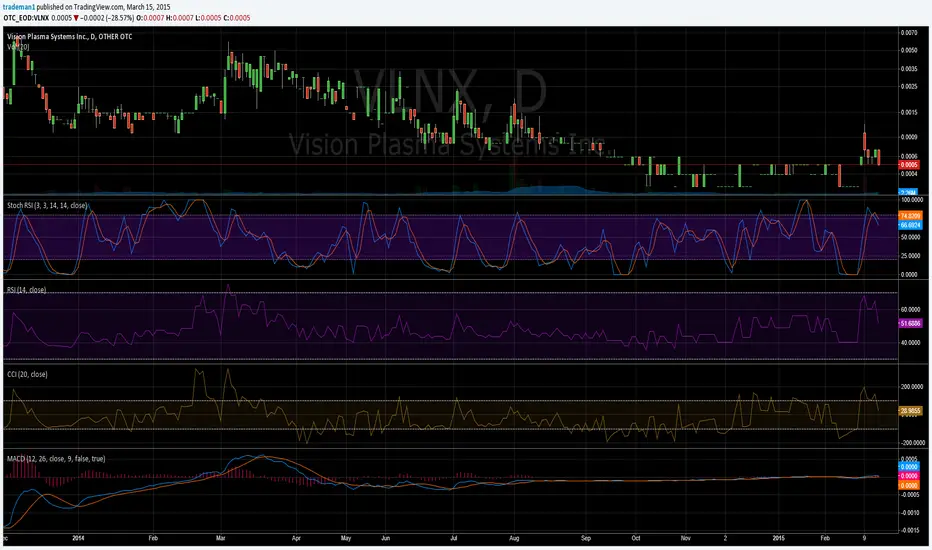Click 0.0050 on the price axis
Screen dimensions: 932x550
[x=909, y=50]
